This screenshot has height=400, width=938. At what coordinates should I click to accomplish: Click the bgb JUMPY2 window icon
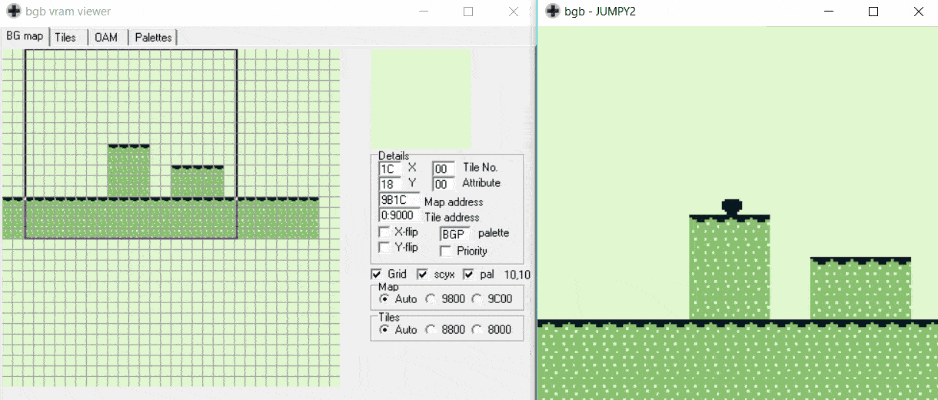click(553, 11)
